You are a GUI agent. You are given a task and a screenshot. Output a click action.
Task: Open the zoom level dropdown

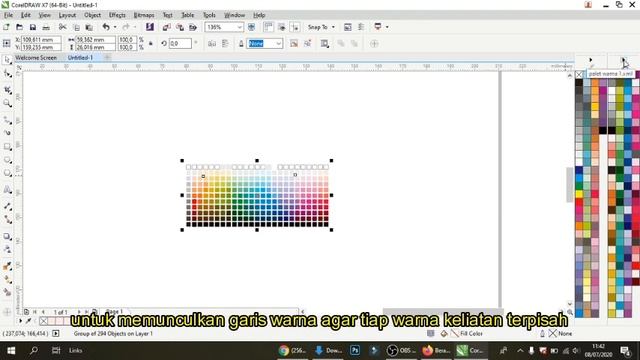coord(240,27)
